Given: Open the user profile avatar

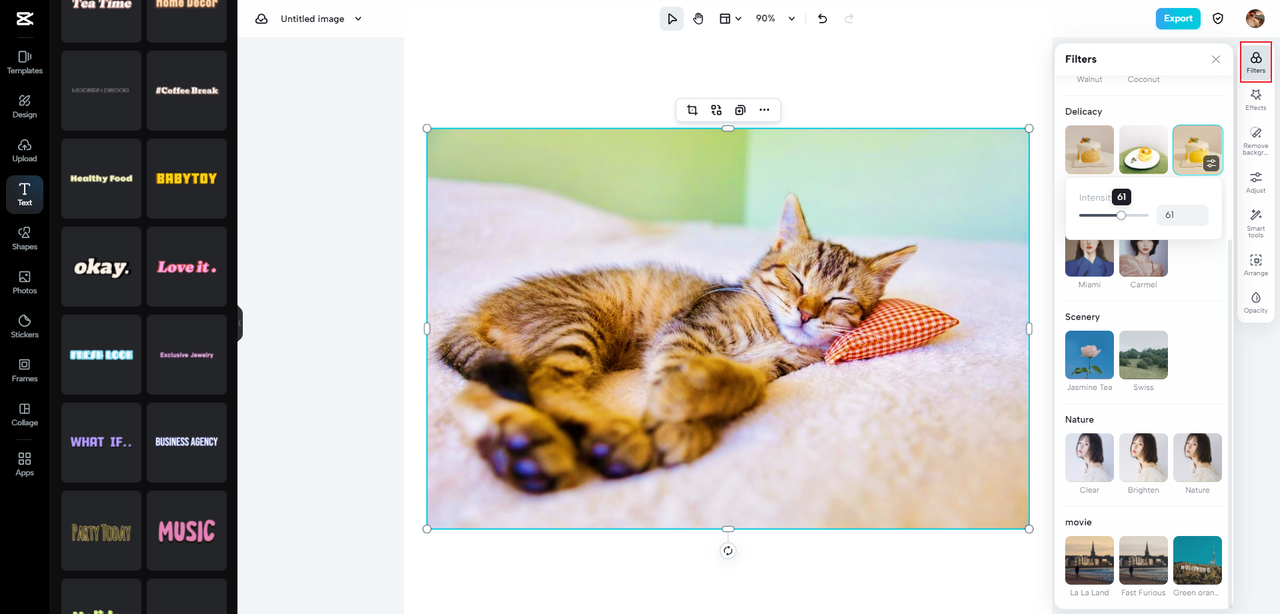Looking at the screenshot, I should point(1255,18).
